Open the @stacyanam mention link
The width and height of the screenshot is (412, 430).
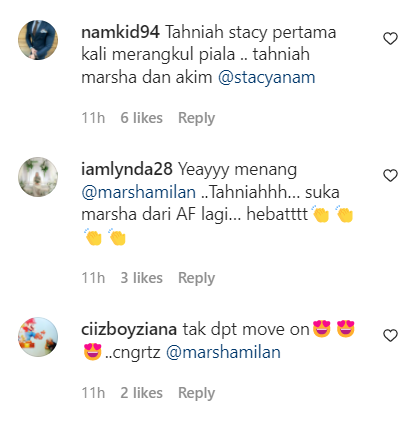point(266,77)
